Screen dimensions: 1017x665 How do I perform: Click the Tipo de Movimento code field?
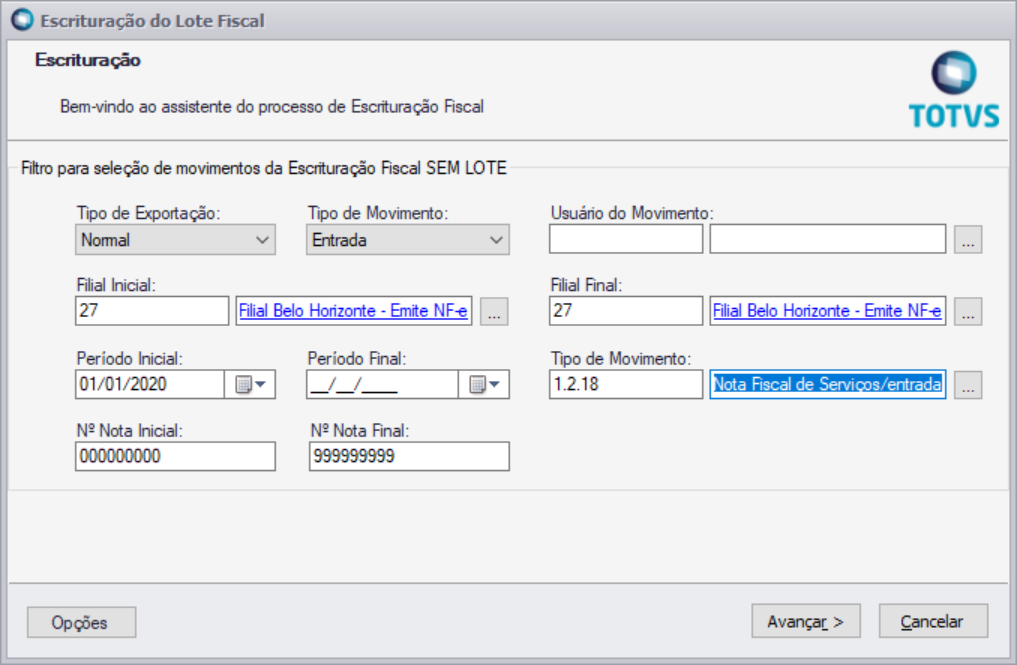tap(626, 385)
